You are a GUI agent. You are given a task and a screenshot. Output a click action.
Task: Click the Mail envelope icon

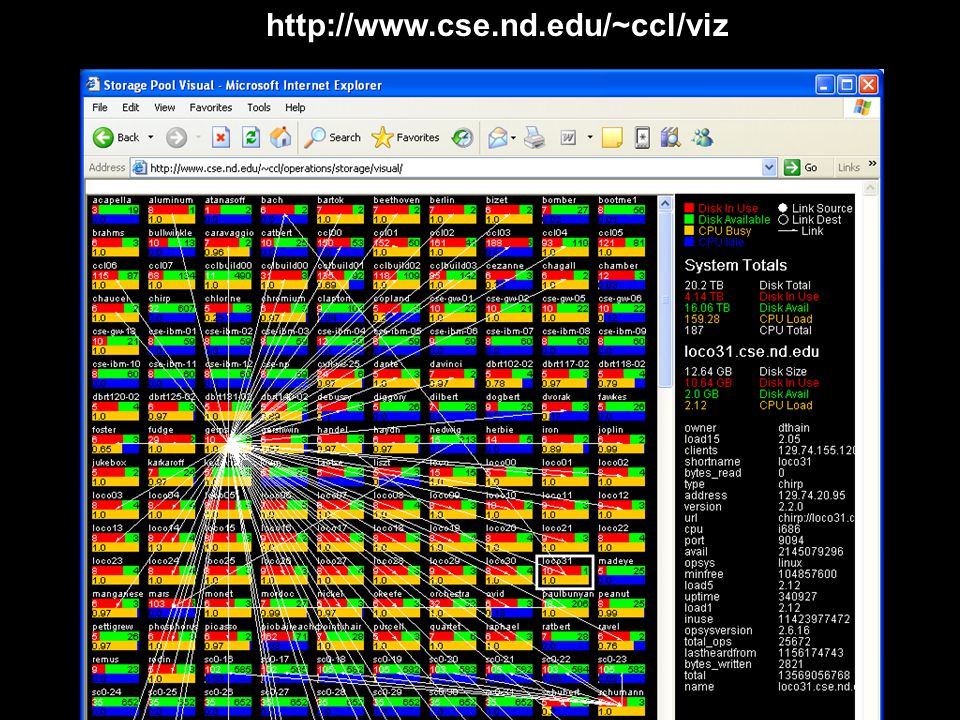tap(497, 137)
